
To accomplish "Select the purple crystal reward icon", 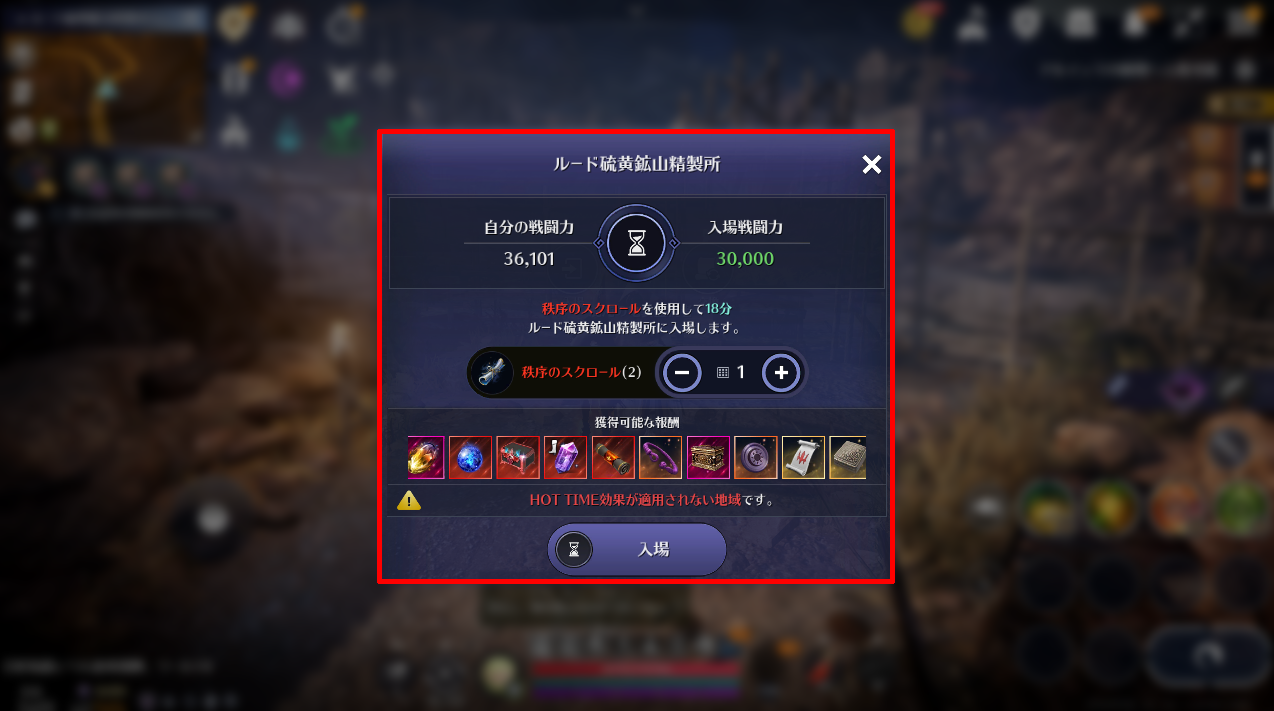I will (565, 457).
